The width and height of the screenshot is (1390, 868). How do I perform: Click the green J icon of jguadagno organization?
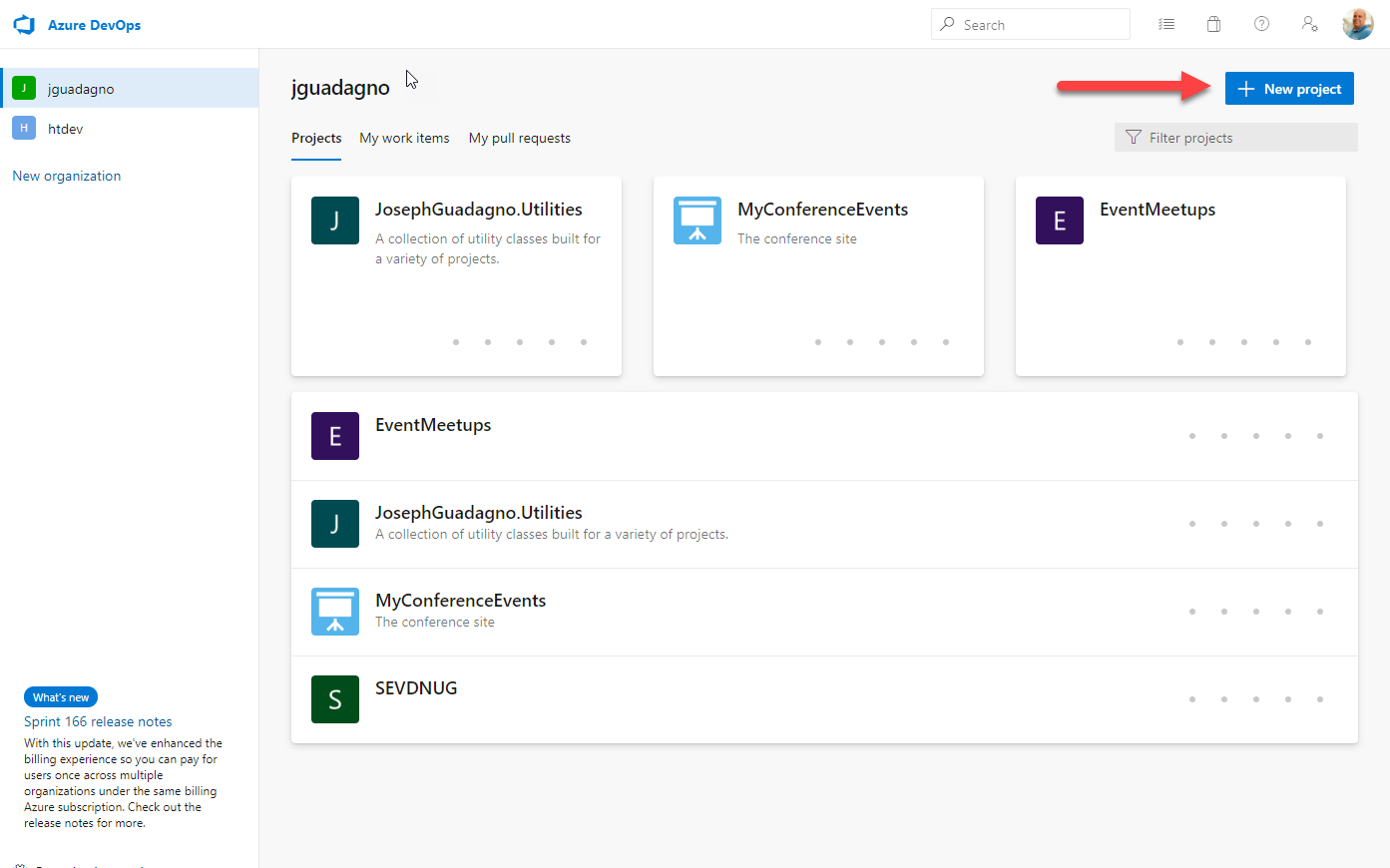[x=24, y=88]
